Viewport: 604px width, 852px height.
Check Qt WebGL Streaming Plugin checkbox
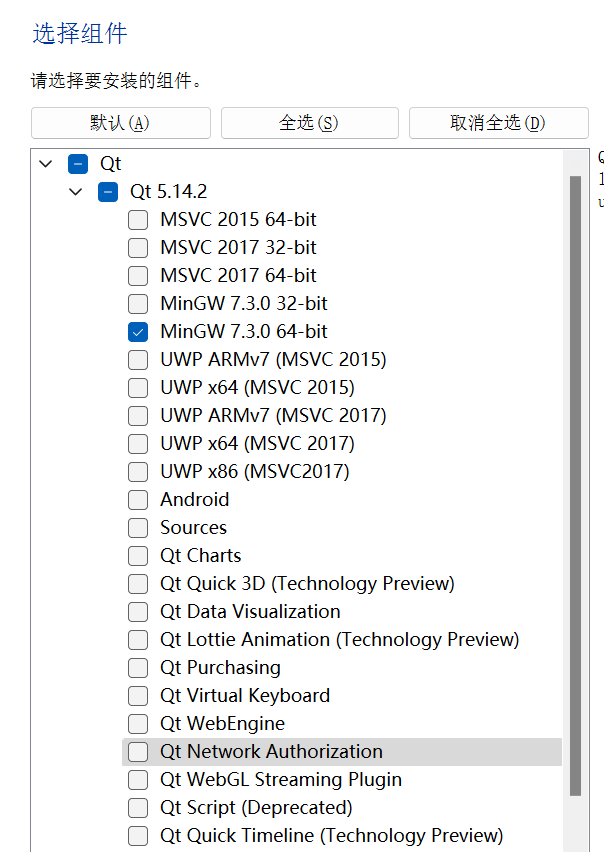(x=138, y=780)
